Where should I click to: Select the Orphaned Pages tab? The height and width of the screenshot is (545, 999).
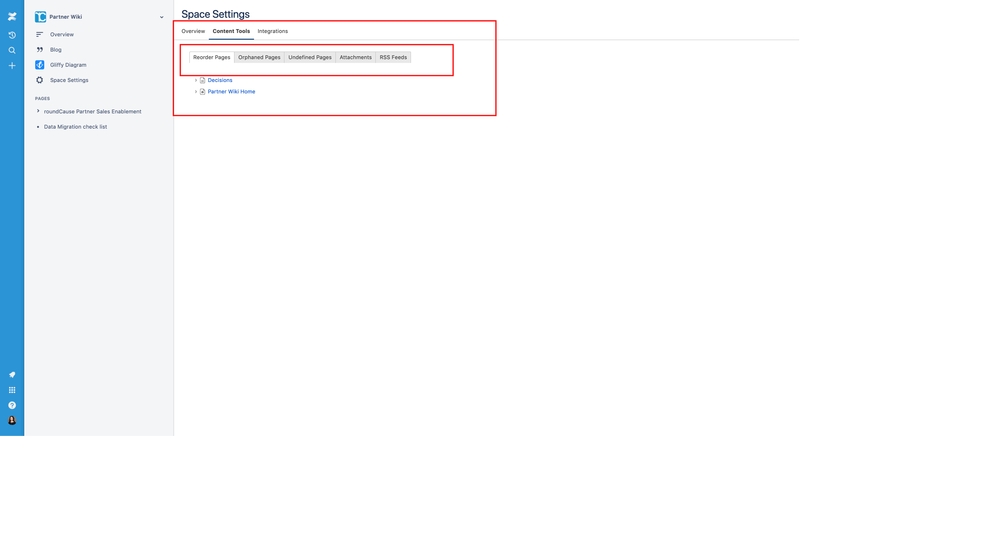click(x=259, y=57)
